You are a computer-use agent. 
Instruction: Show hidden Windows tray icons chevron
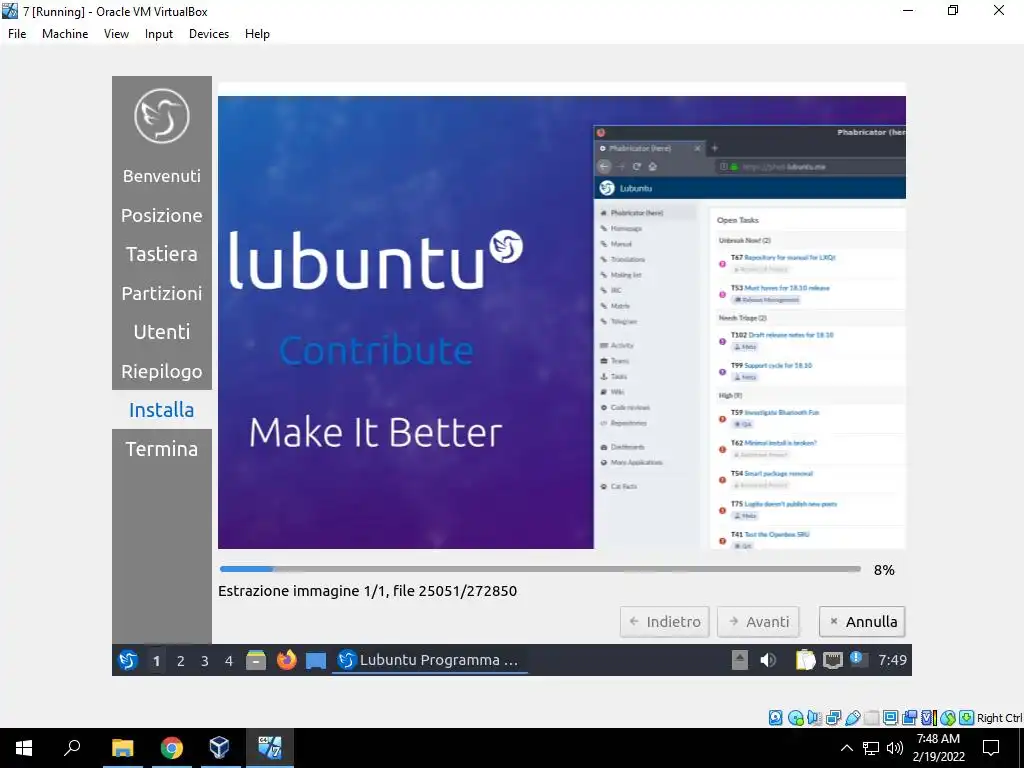click(846, 748)
